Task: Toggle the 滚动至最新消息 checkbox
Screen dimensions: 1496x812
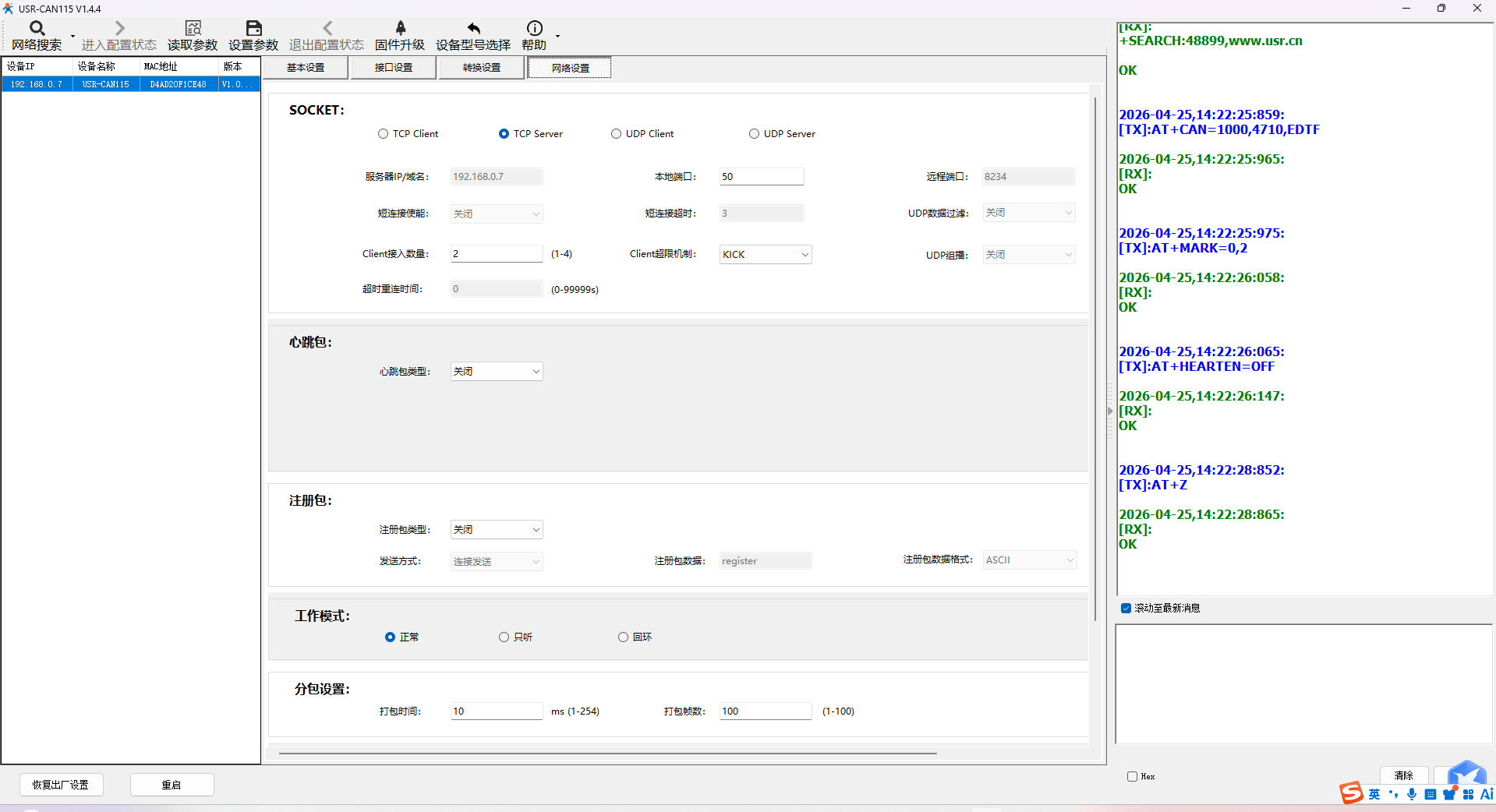Action: (x=1126, y=608)
